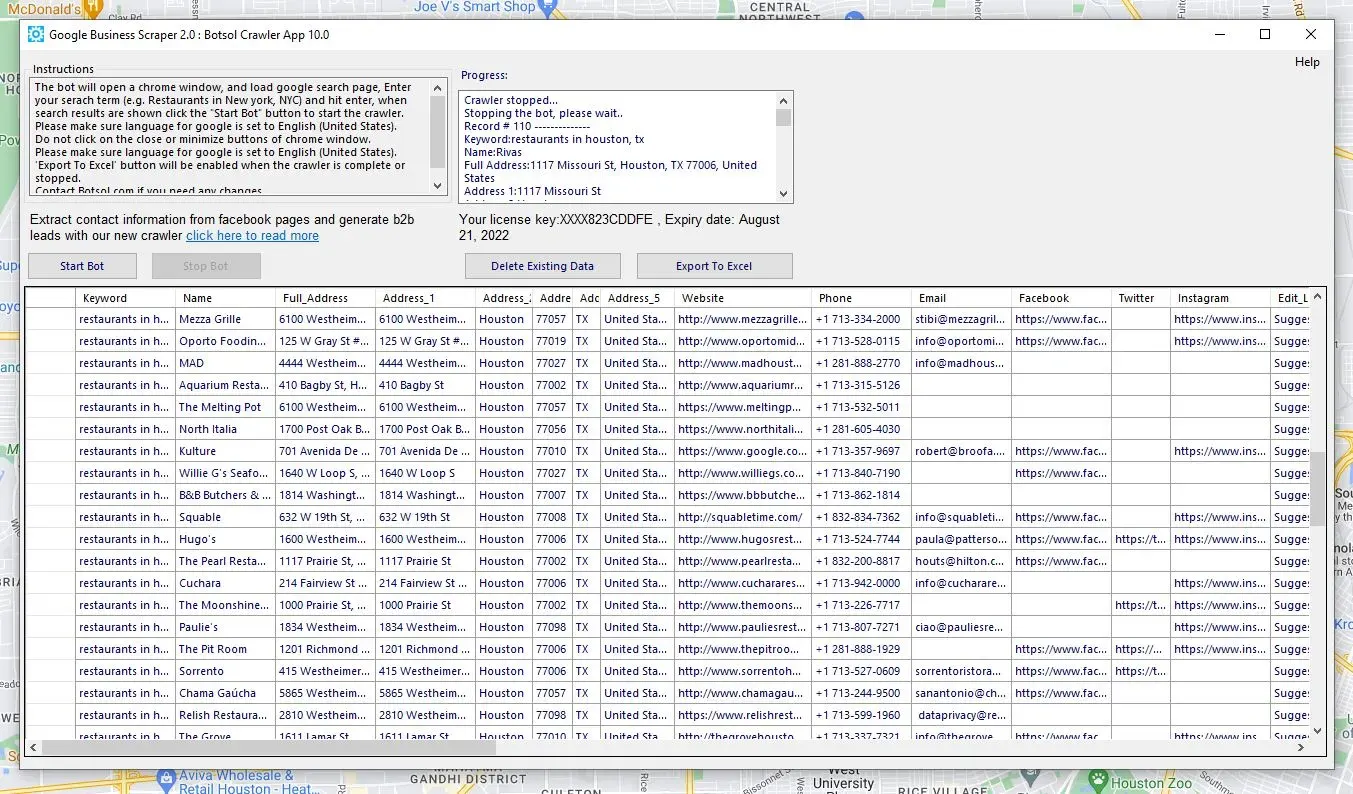Click Delete Existing Data button
The width and height of the screenshot is (1353, 794).
pos(543,266)
